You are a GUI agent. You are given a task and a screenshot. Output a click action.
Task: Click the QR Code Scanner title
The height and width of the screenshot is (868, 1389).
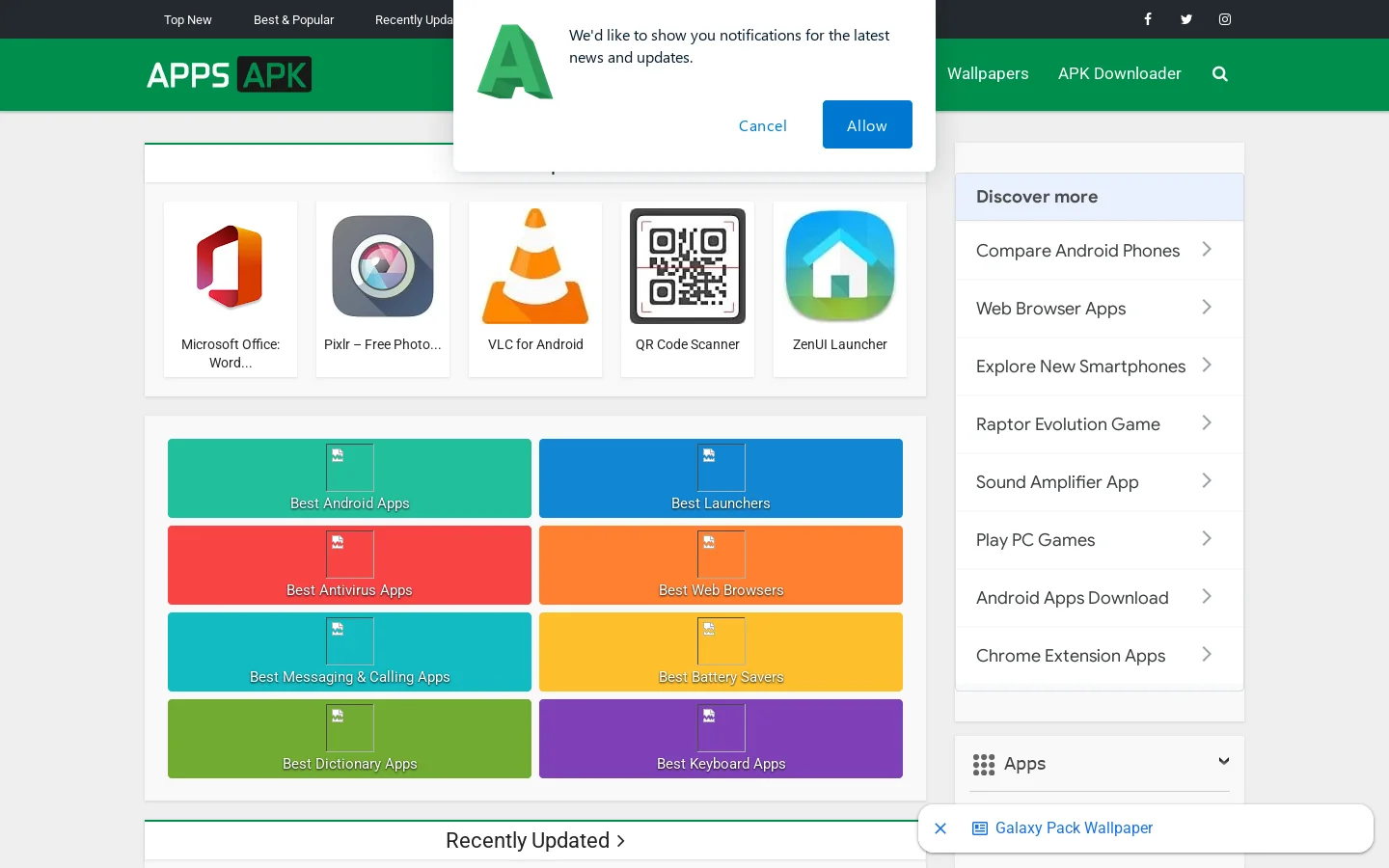(688, 344)
